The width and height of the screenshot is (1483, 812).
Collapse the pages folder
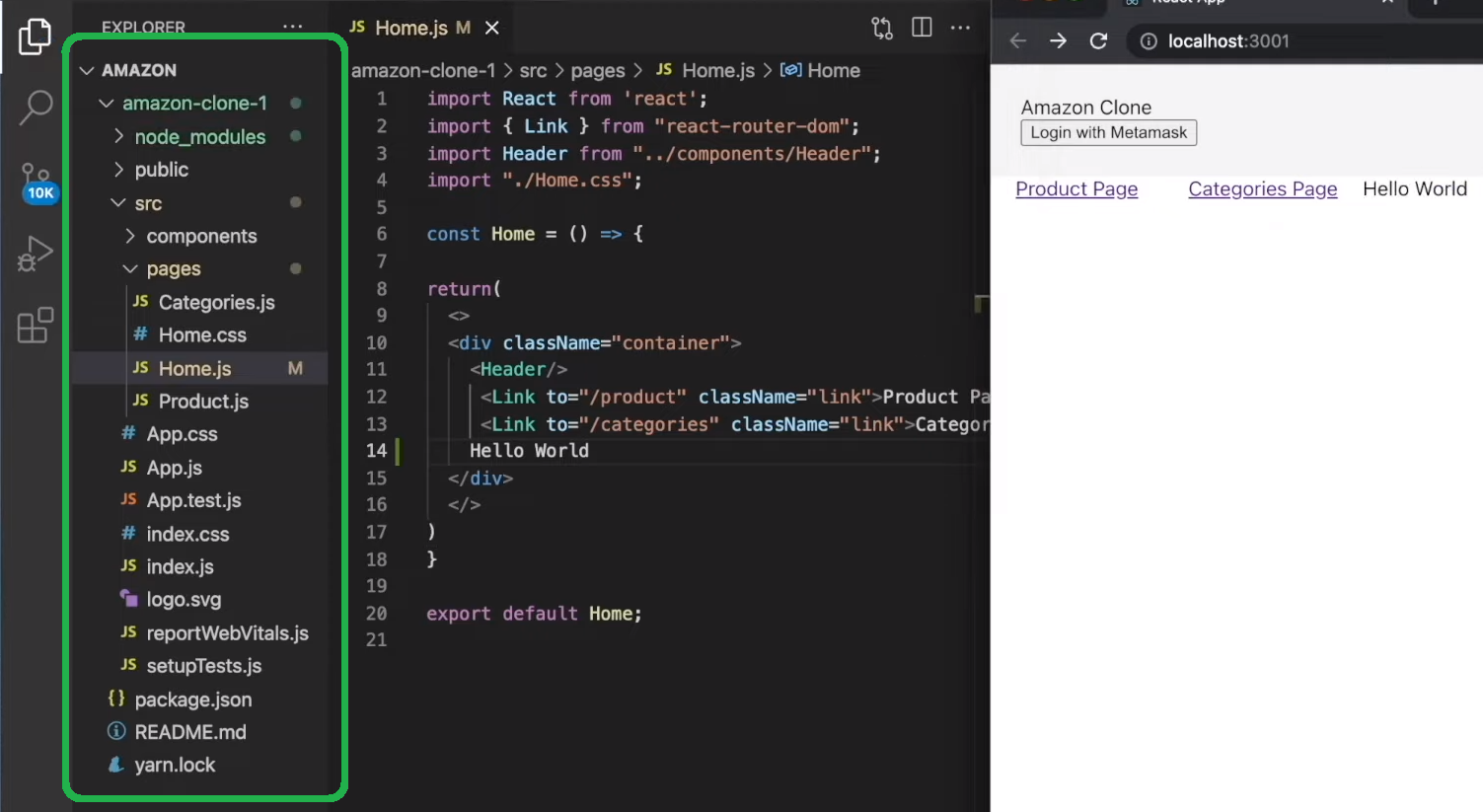point(174,269)
